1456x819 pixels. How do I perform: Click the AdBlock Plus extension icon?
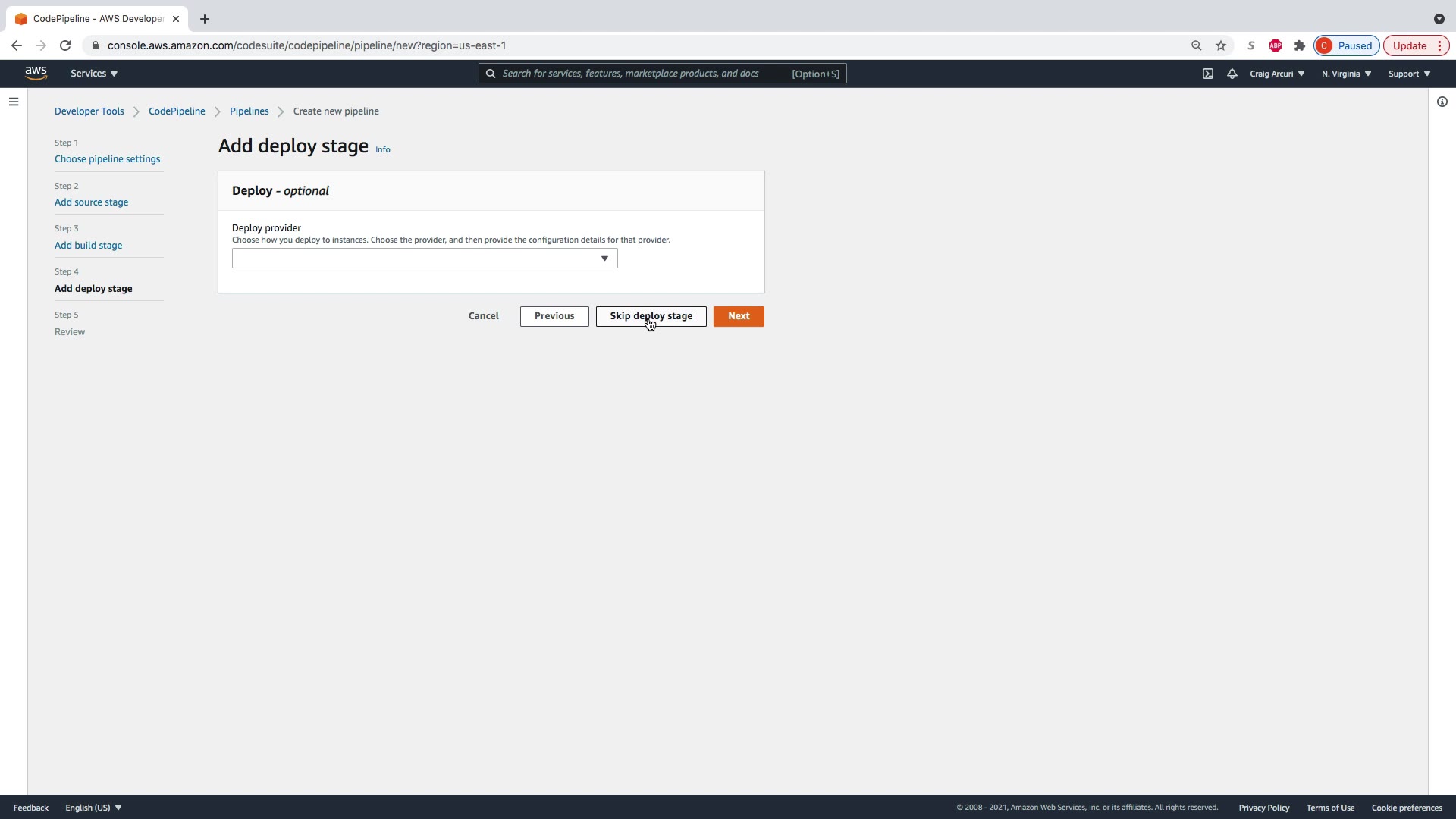pos(1275,45)
